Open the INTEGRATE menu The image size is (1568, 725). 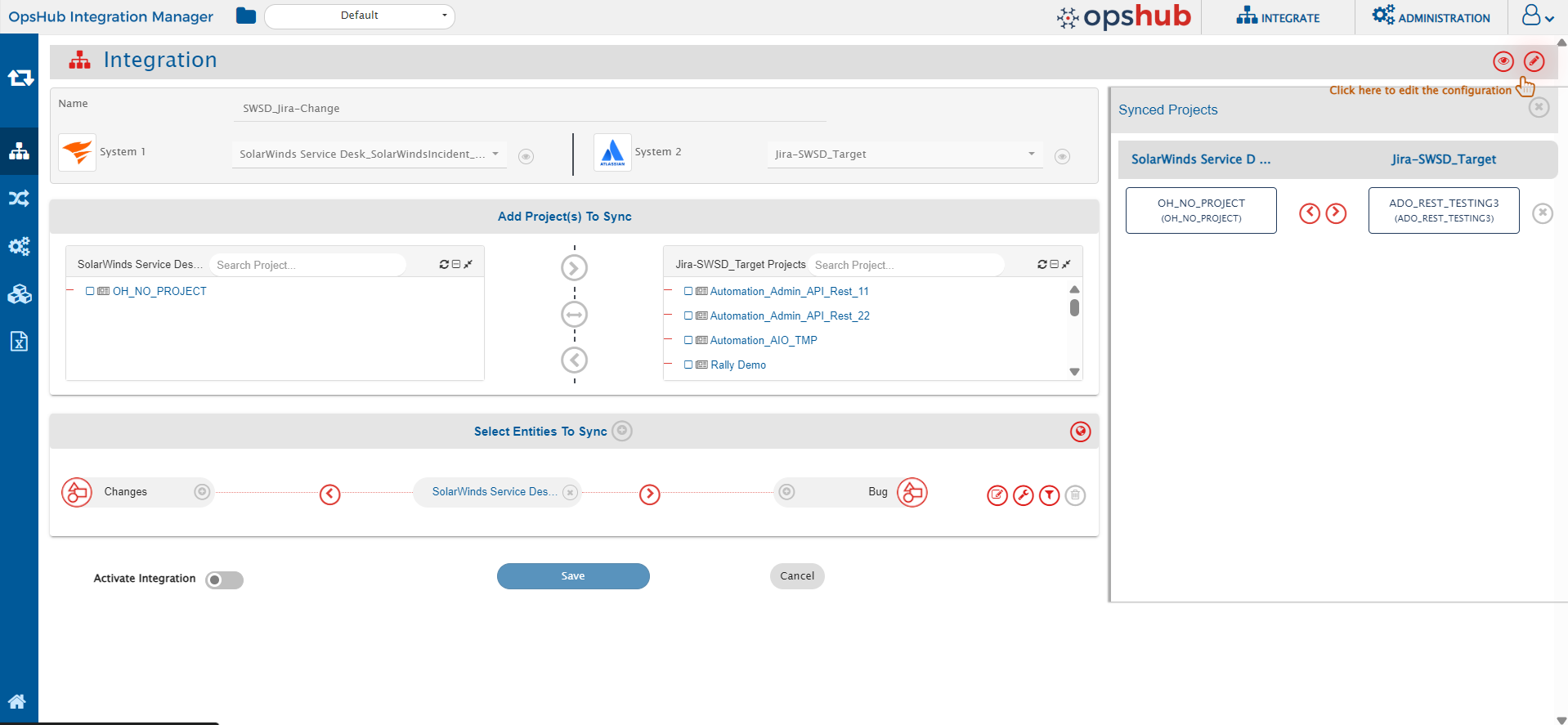pos(1278,17)
